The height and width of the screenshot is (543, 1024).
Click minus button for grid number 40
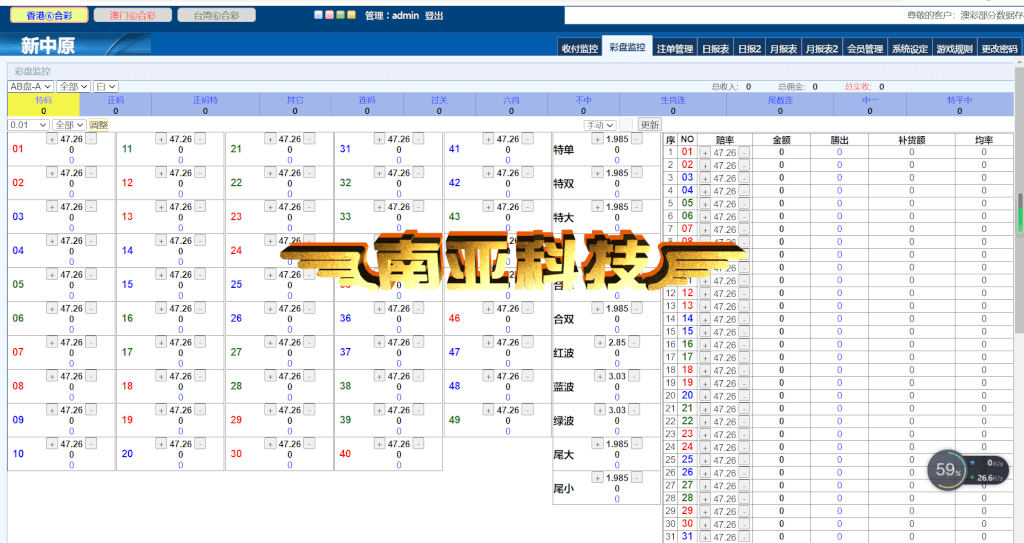click(418, 444)
